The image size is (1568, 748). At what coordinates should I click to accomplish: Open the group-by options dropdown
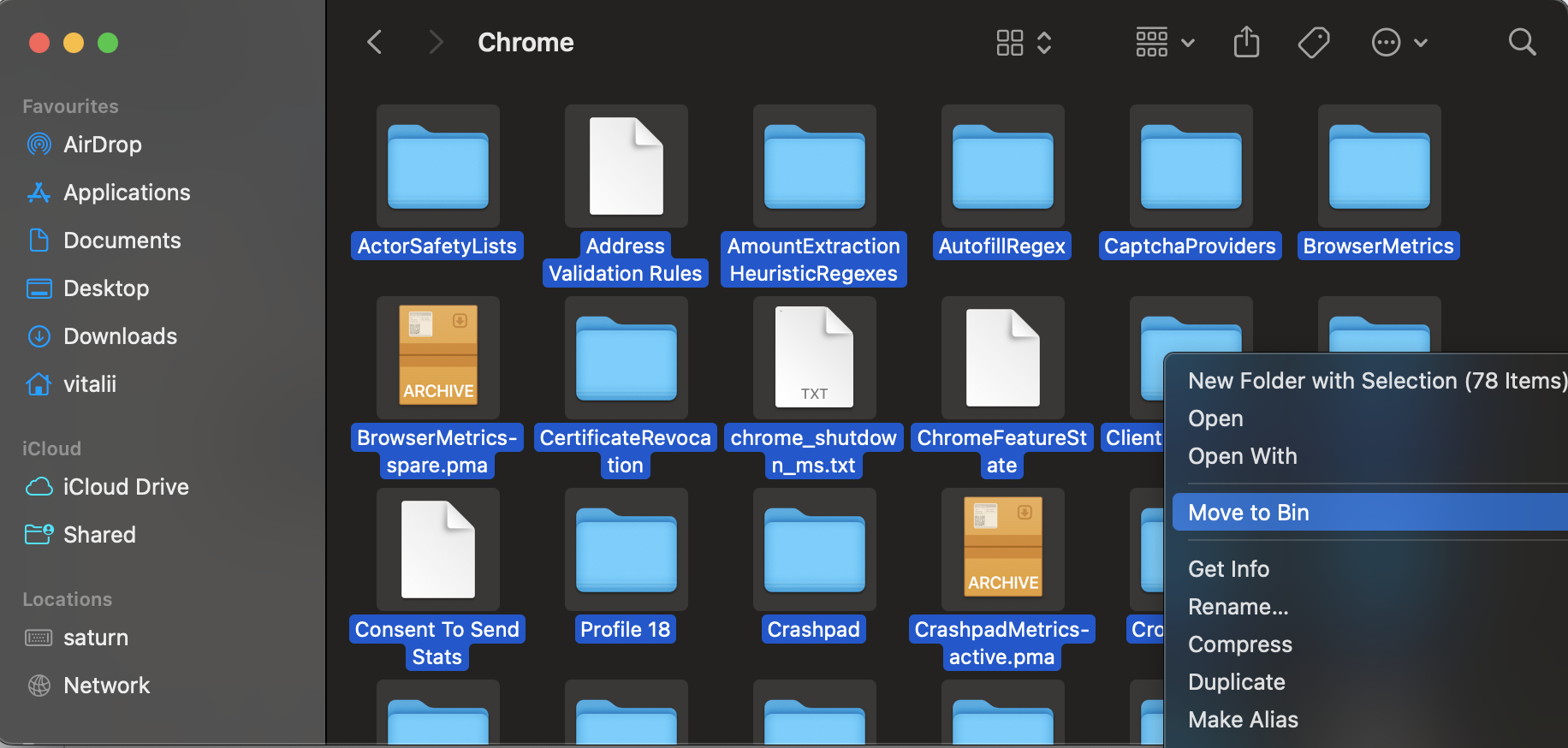1165,42
